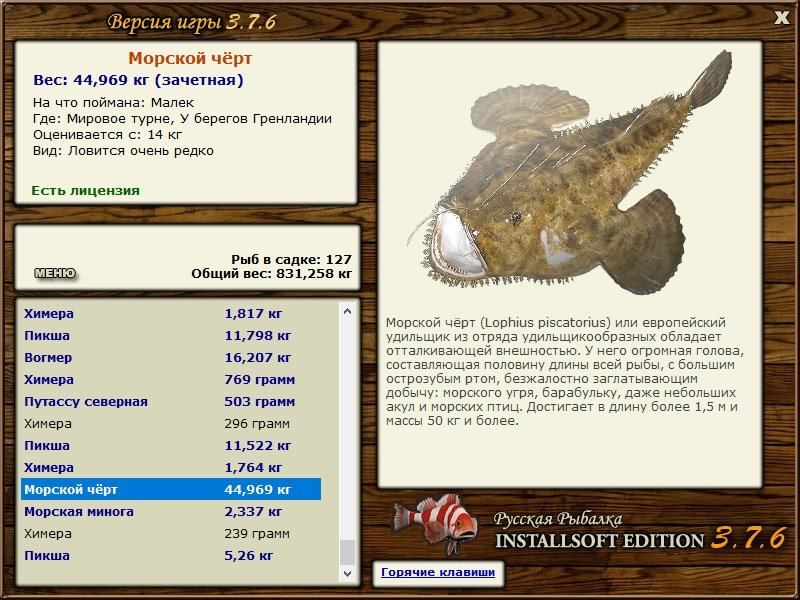Close the window with the X button

pos(781,18)
